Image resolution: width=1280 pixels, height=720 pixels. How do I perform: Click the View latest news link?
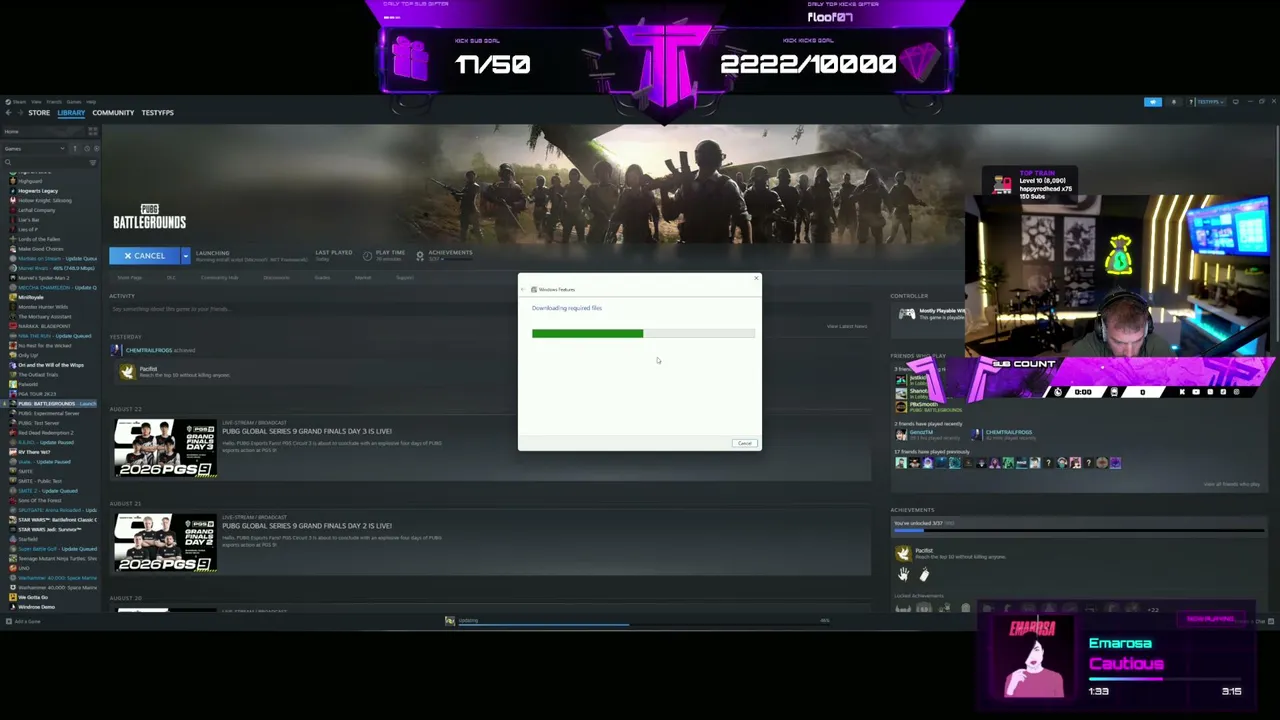(x=846, y=326)
